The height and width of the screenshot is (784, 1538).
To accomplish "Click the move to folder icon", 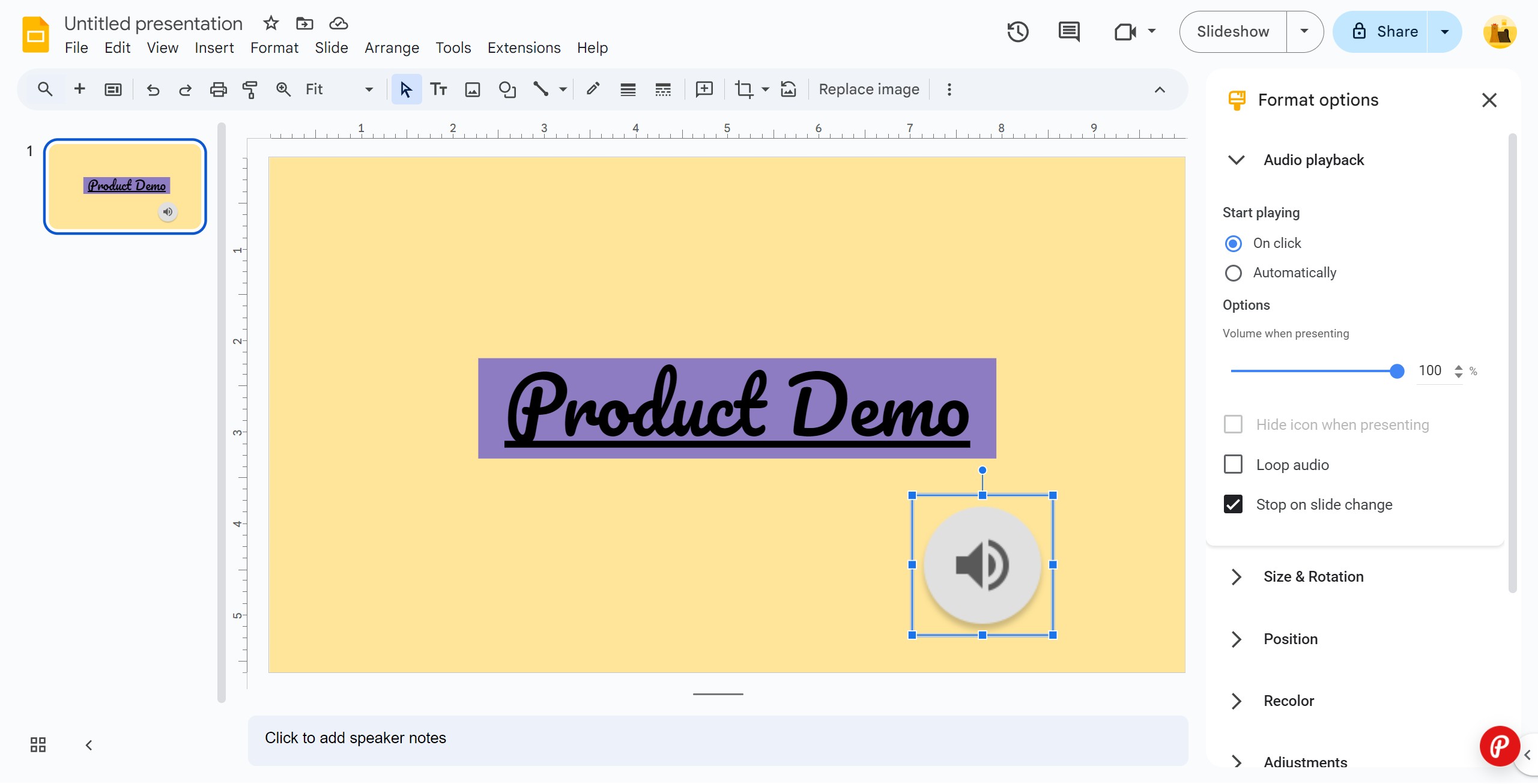I will tap(304, 23).
